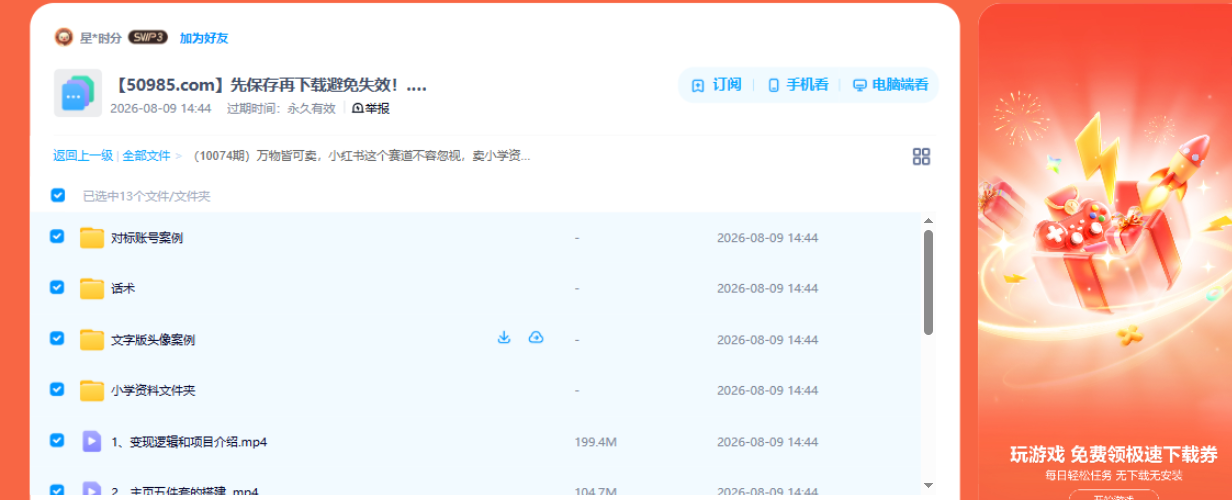Open 电脑端看 desktop client option
1232x500 pixels.
tap(890, 85)
